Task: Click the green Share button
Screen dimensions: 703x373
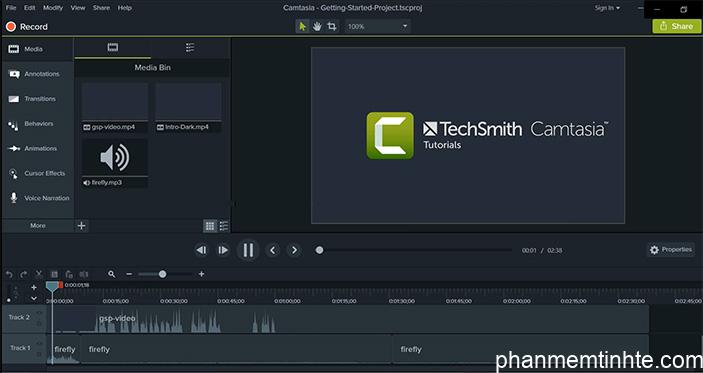Action: click(677, 26)
